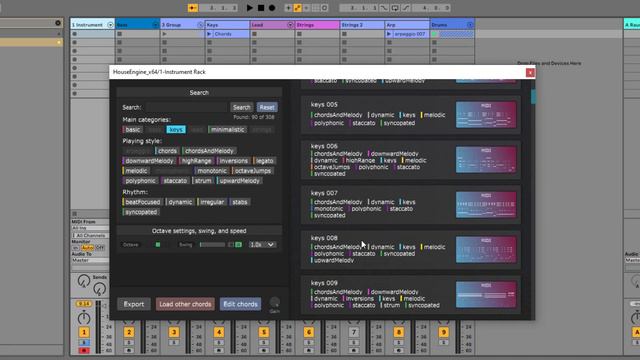Launch the arpeggio 007 clip
This screenshot has width=640, height=360.
pos(389,34)
